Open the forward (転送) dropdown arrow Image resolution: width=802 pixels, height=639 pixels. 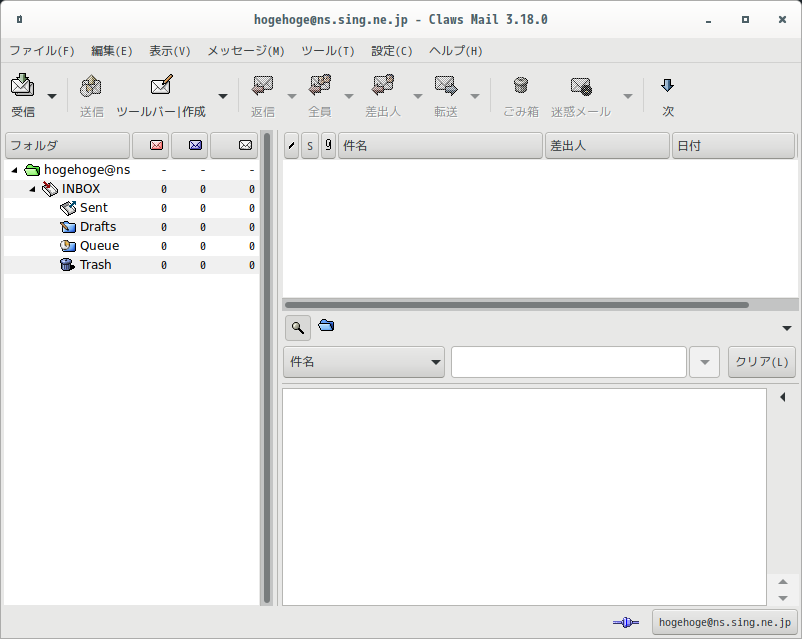(x=475, y=96)
